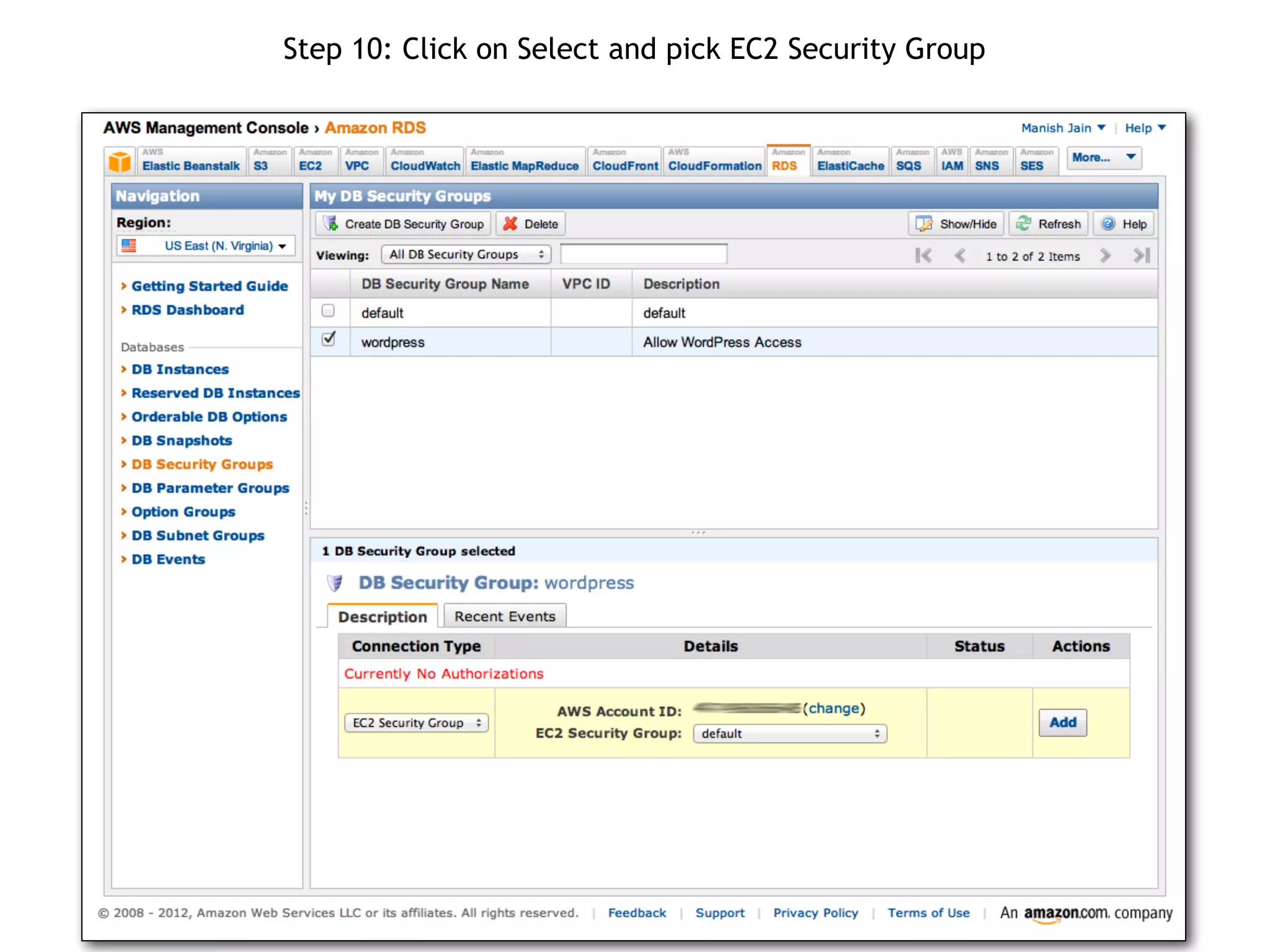Open the RDS Dashboard link
1270x952 pixels.
pyautogui.click(x=187, y=310)
